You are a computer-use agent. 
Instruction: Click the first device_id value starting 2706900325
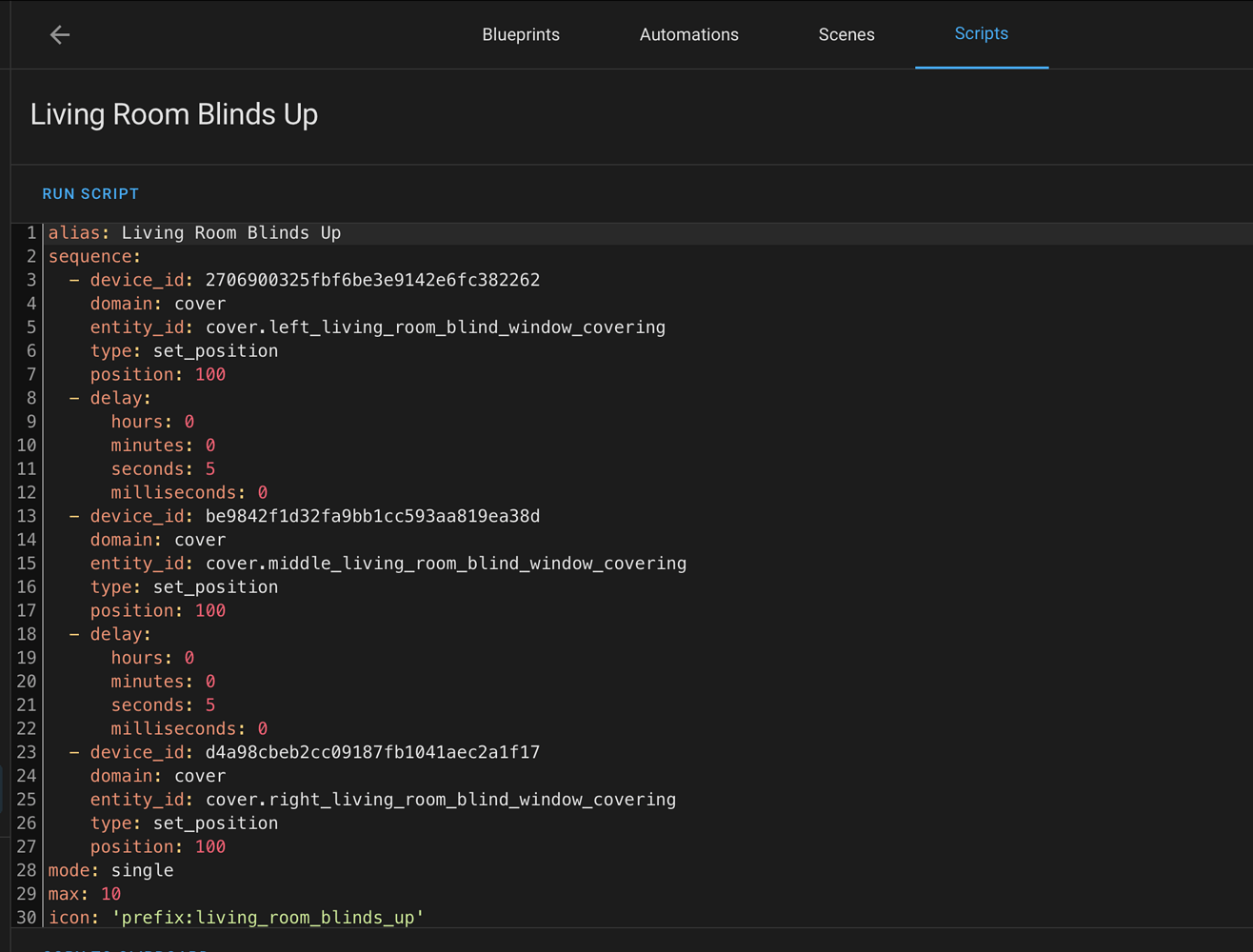click(372, 280)
